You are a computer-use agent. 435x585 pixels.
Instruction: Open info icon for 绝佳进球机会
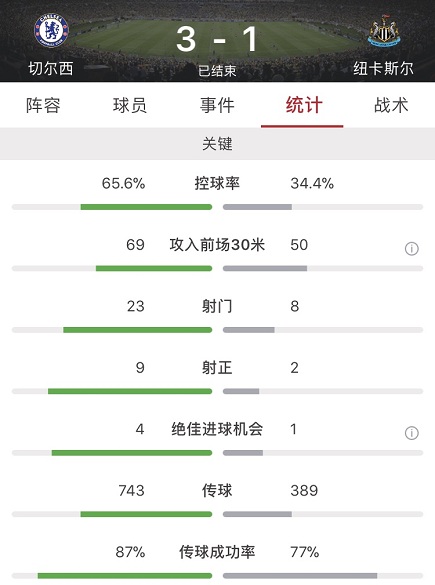tap(411, 433)
